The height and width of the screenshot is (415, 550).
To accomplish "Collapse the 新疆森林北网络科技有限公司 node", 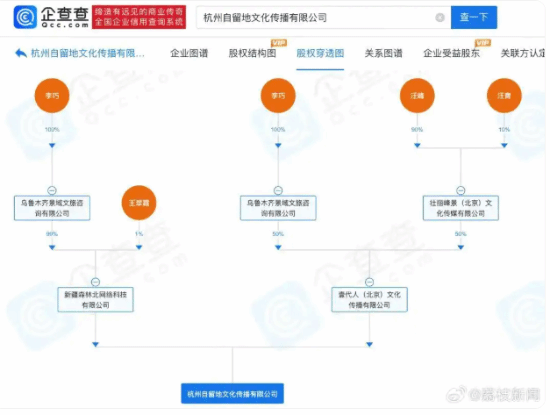I will pos(95,282).
